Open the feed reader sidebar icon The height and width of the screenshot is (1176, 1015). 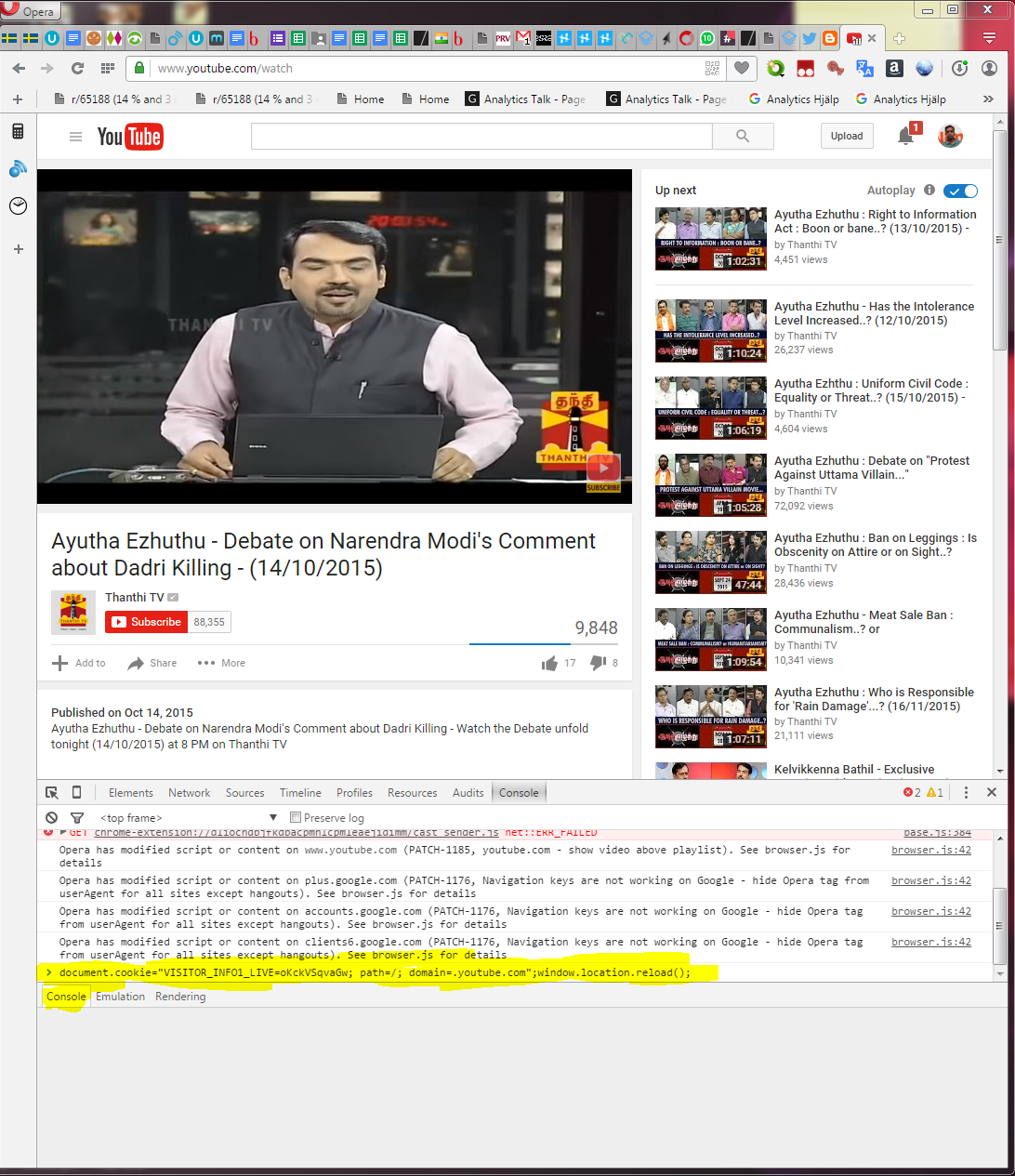18,168
